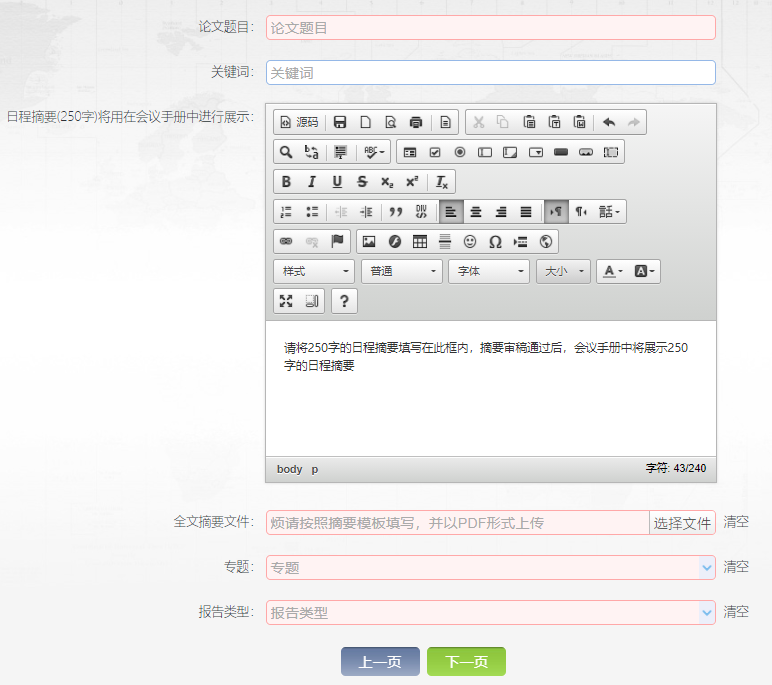This screenshot has width=772, height=685.
Task: Open the background color picker
Action: click(644, 271)
